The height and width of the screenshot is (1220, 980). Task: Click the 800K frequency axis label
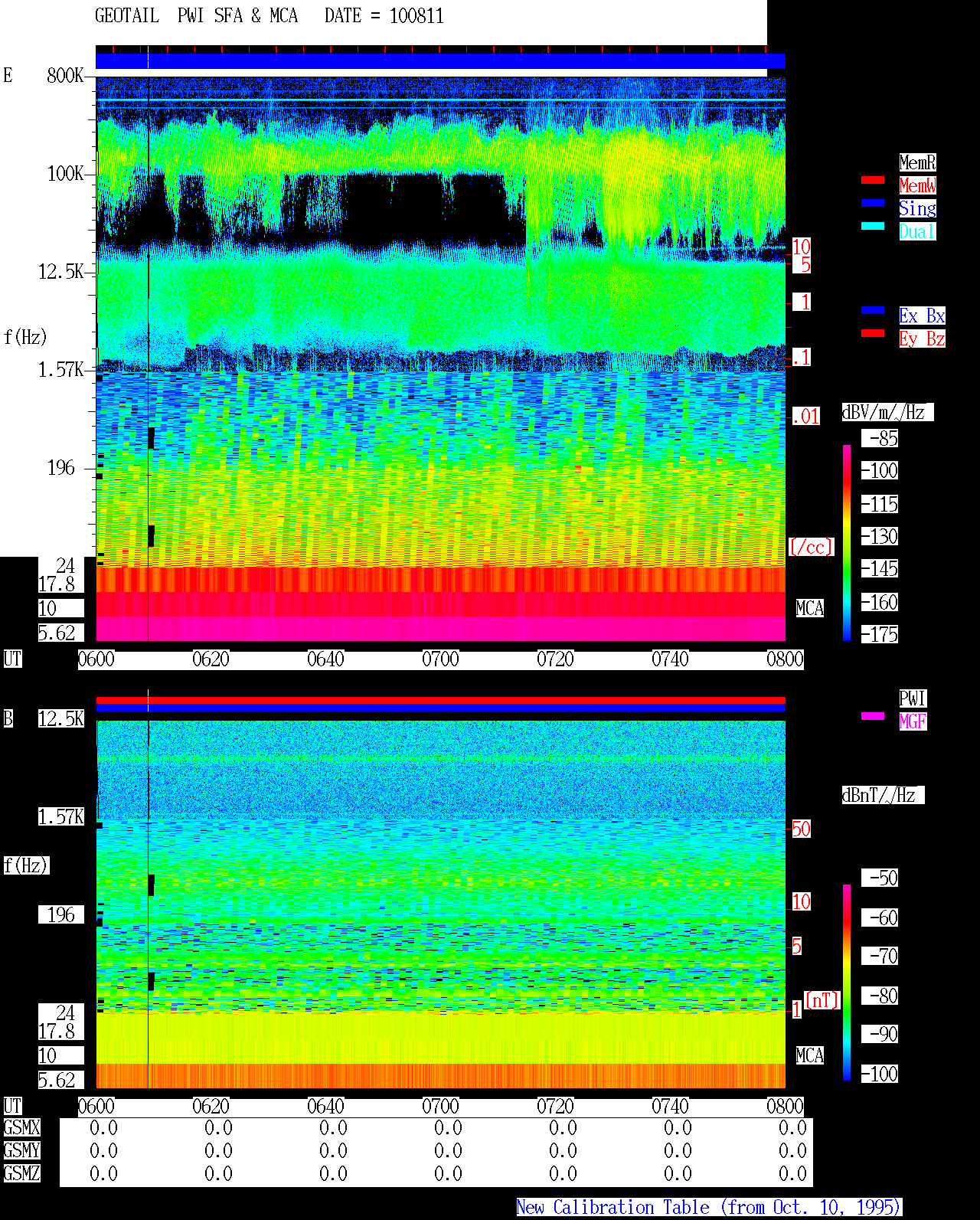coord(65,75)
